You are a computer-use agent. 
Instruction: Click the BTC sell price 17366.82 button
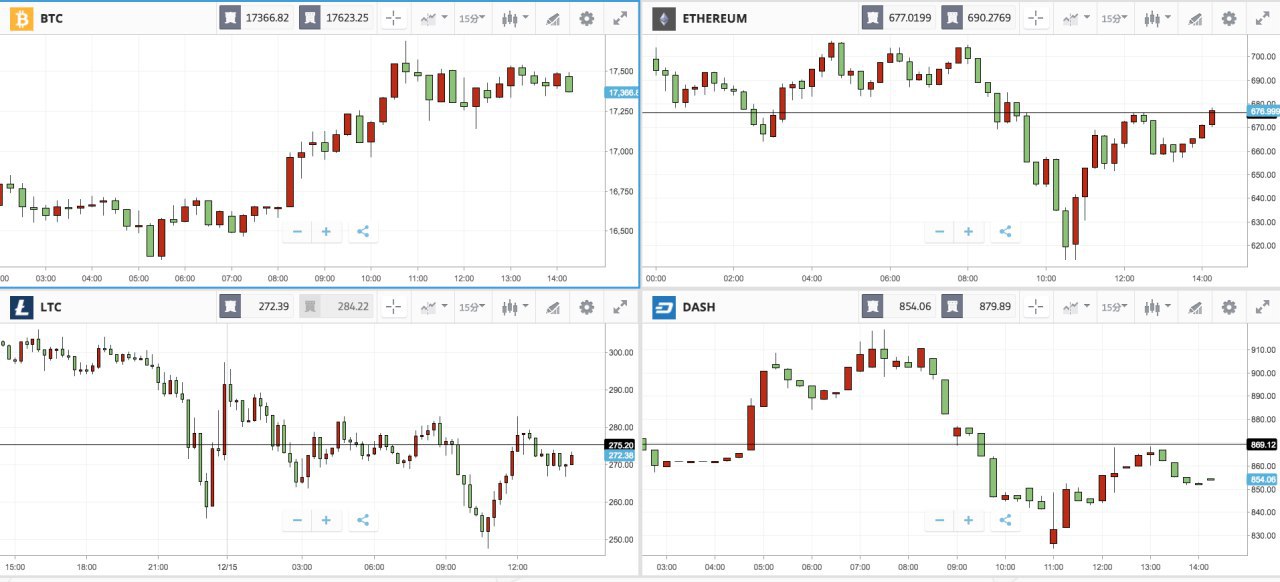[x=256, y=18]
